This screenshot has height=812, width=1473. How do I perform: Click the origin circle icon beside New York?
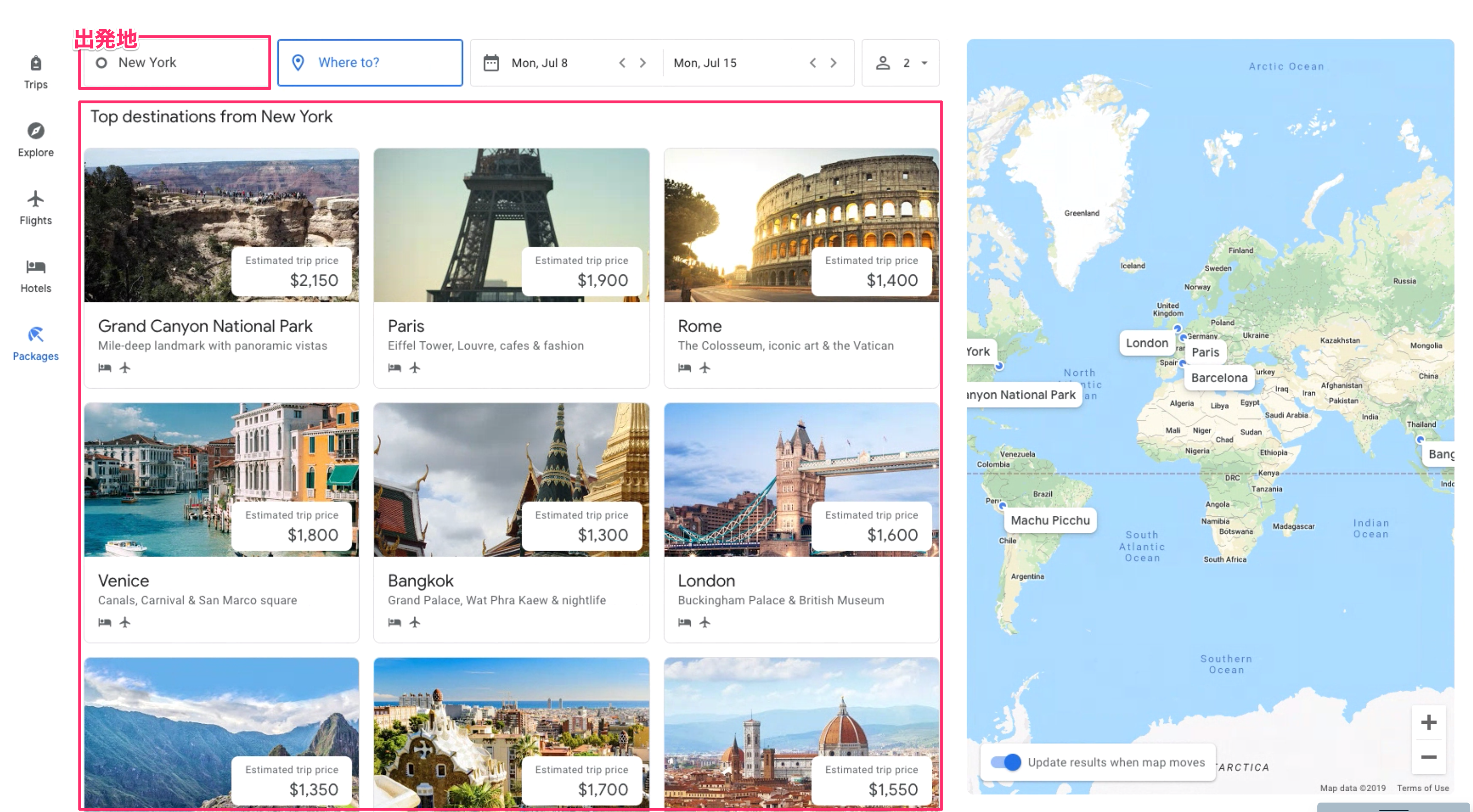[101, 63]
